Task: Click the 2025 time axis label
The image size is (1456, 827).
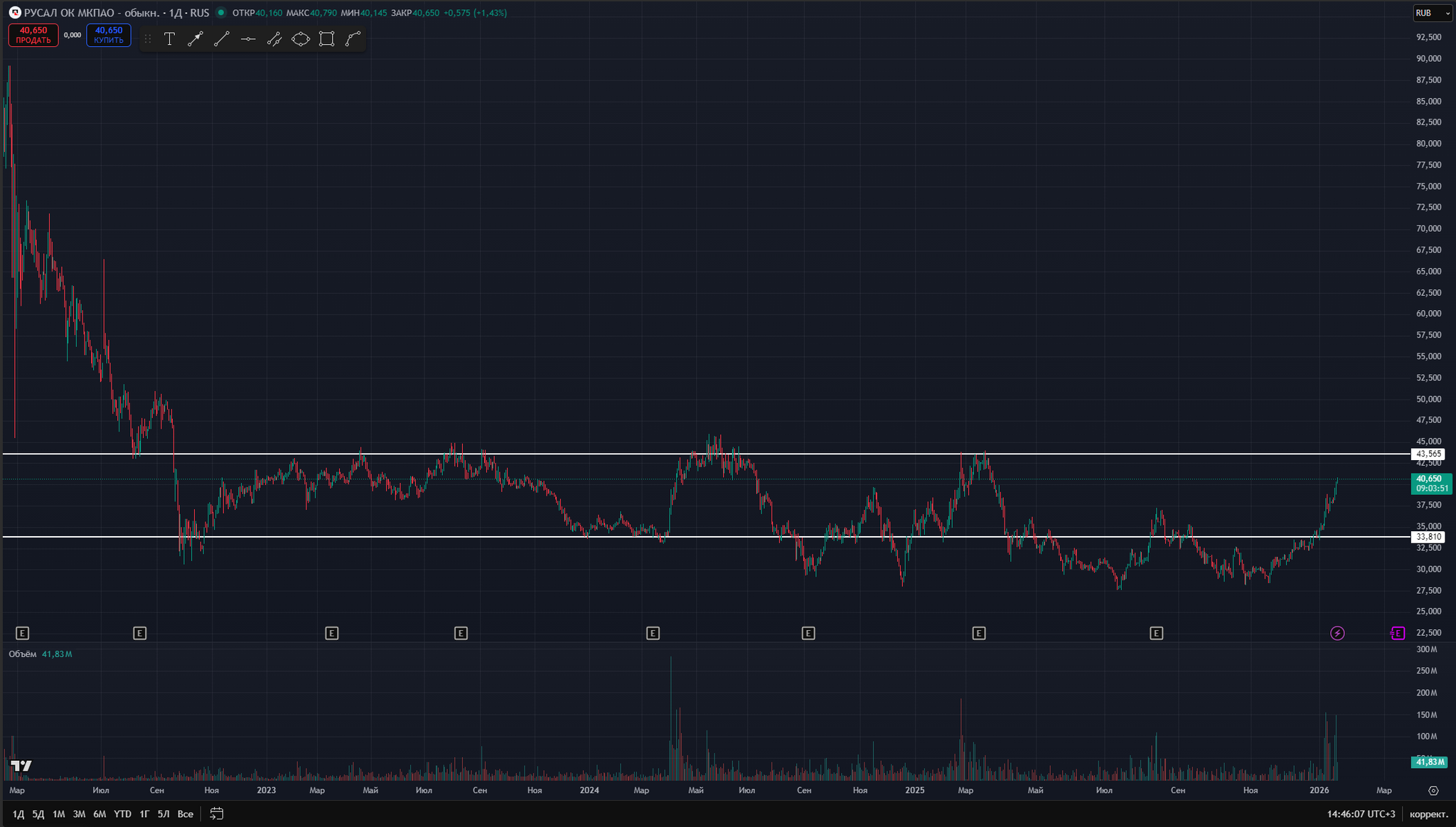Action: (915, 791)
